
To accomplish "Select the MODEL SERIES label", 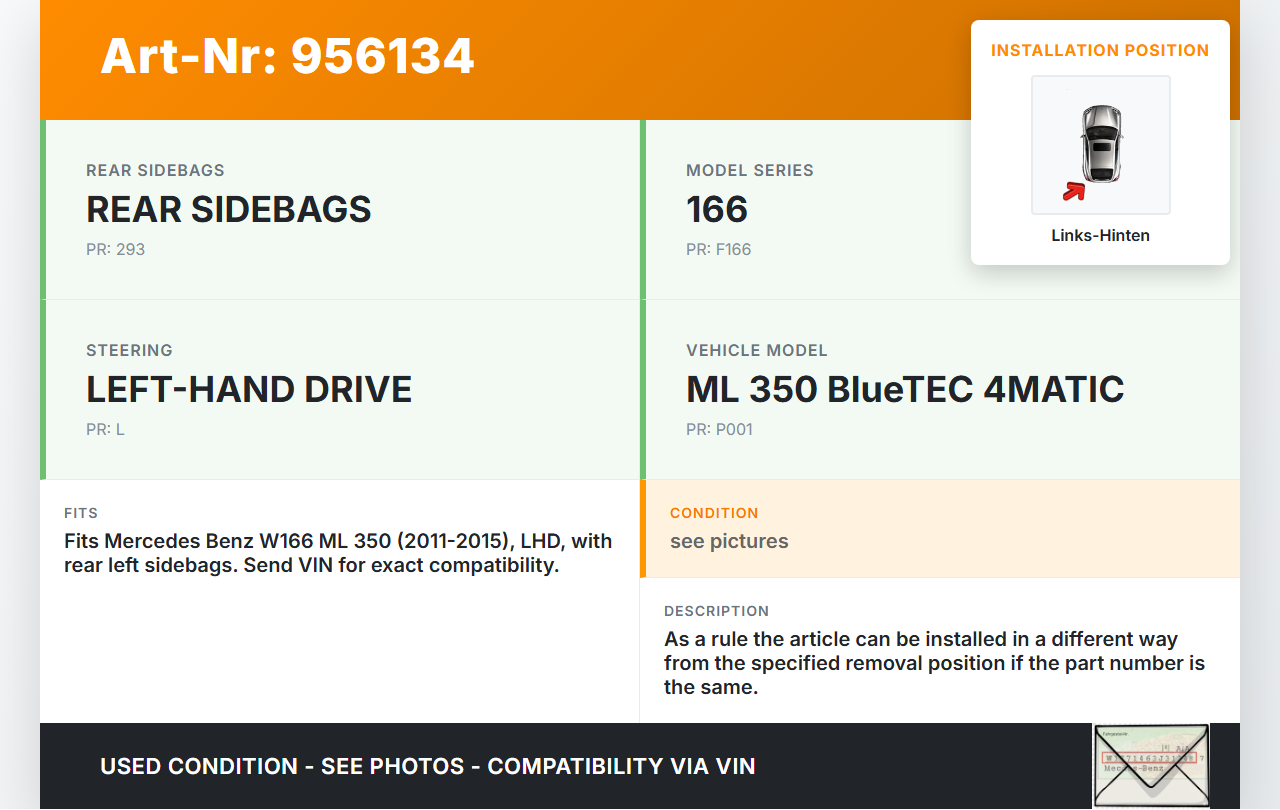I will 750,170.
